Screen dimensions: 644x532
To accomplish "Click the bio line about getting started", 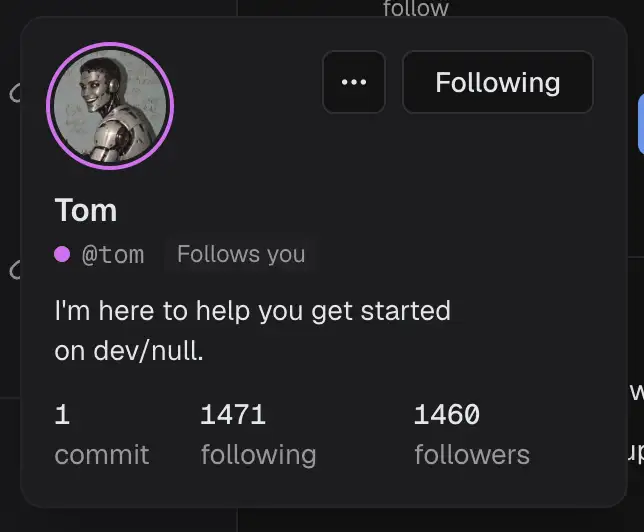I will [x=252, y=311].
